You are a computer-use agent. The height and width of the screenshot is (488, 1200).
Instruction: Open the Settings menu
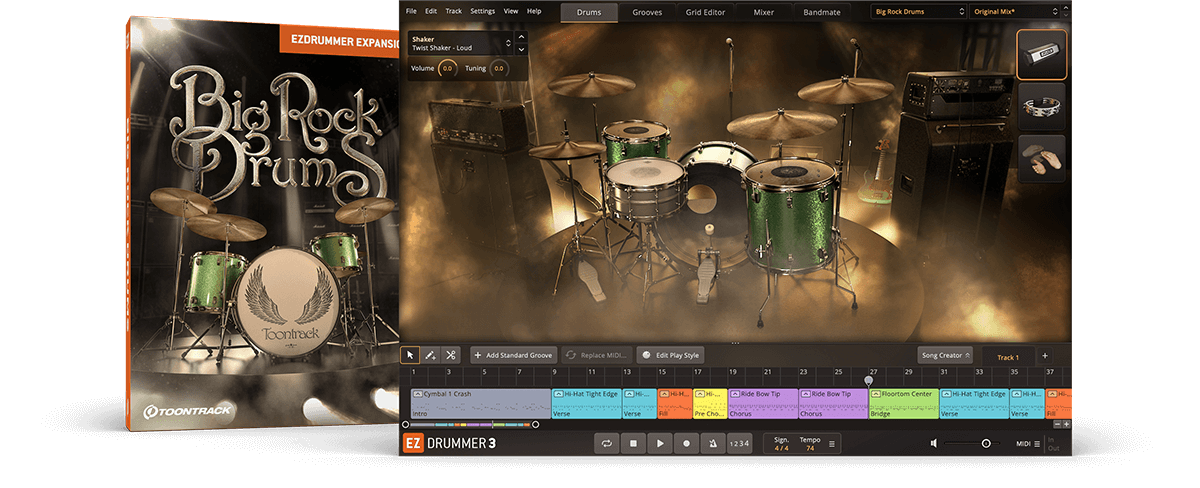click(482, 11)
